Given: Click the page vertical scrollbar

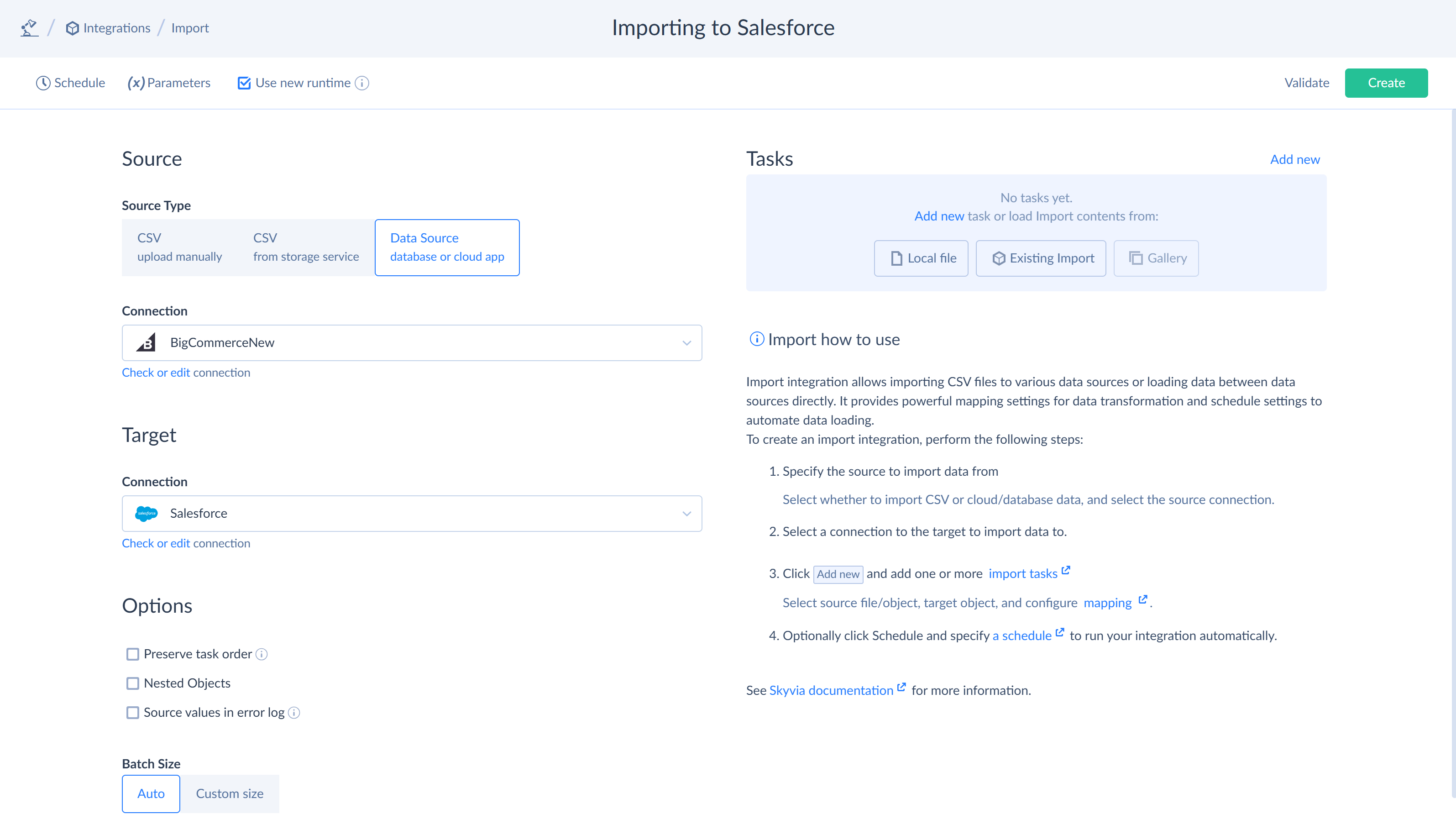Looking at the screenshot, I should (1453, 453).
